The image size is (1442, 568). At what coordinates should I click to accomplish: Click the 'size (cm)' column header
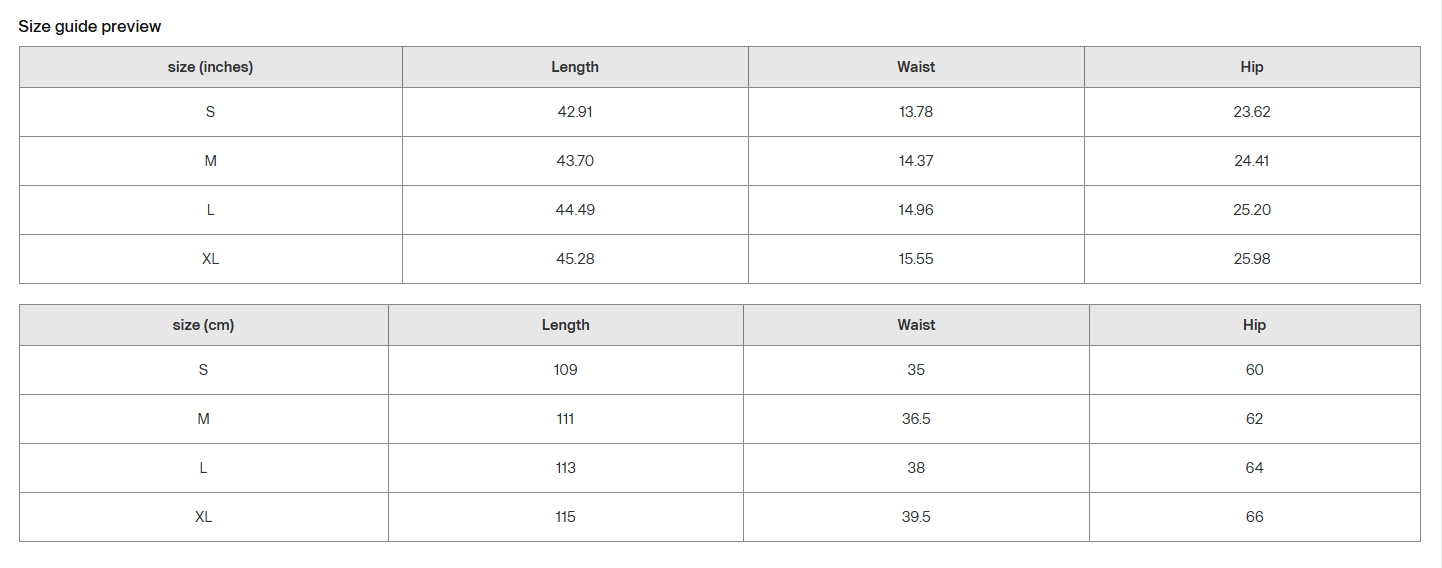click(x=203, y=325)
